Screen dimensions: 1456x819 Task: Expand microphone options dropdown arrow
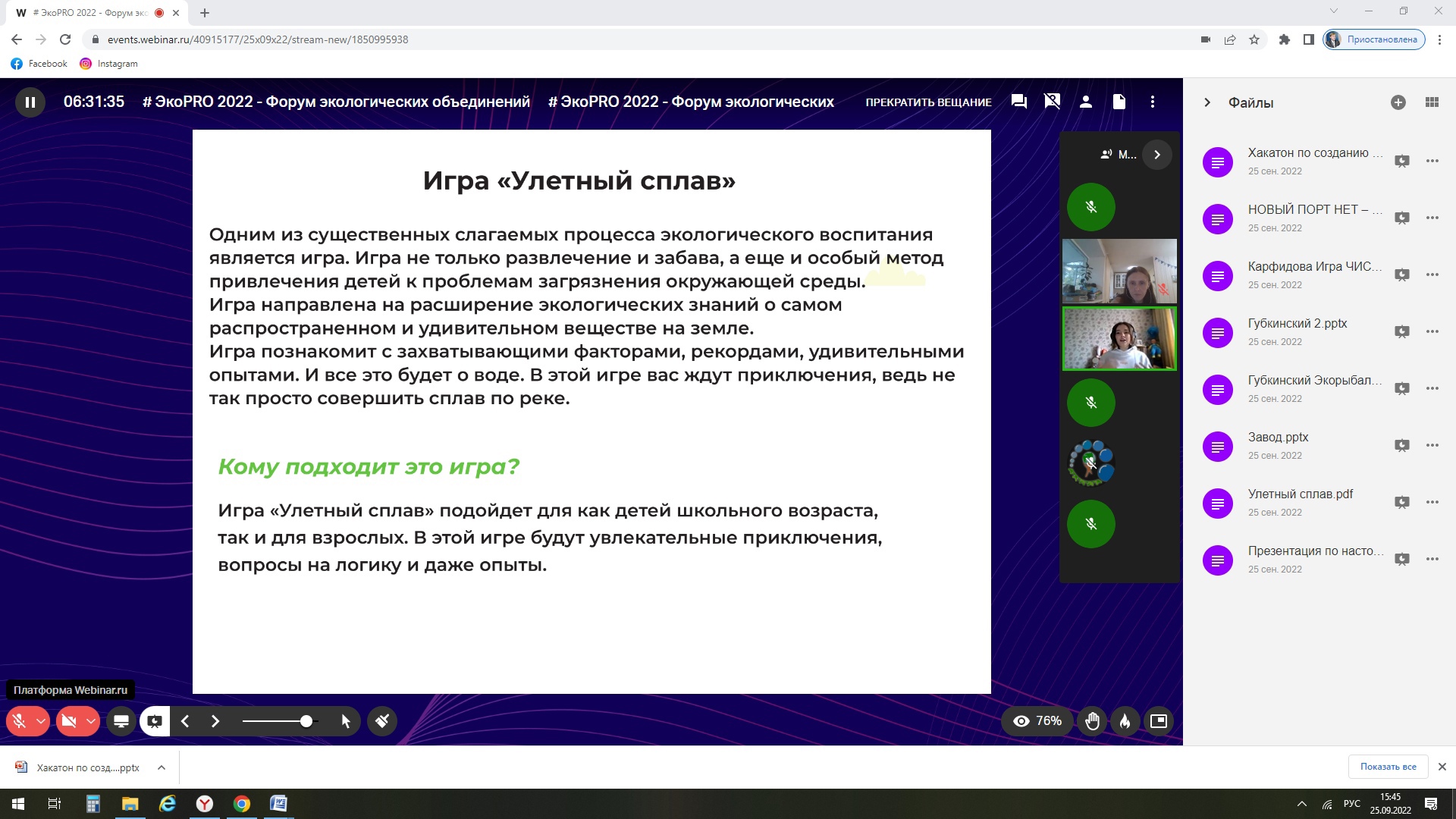[x=41, y=721]
